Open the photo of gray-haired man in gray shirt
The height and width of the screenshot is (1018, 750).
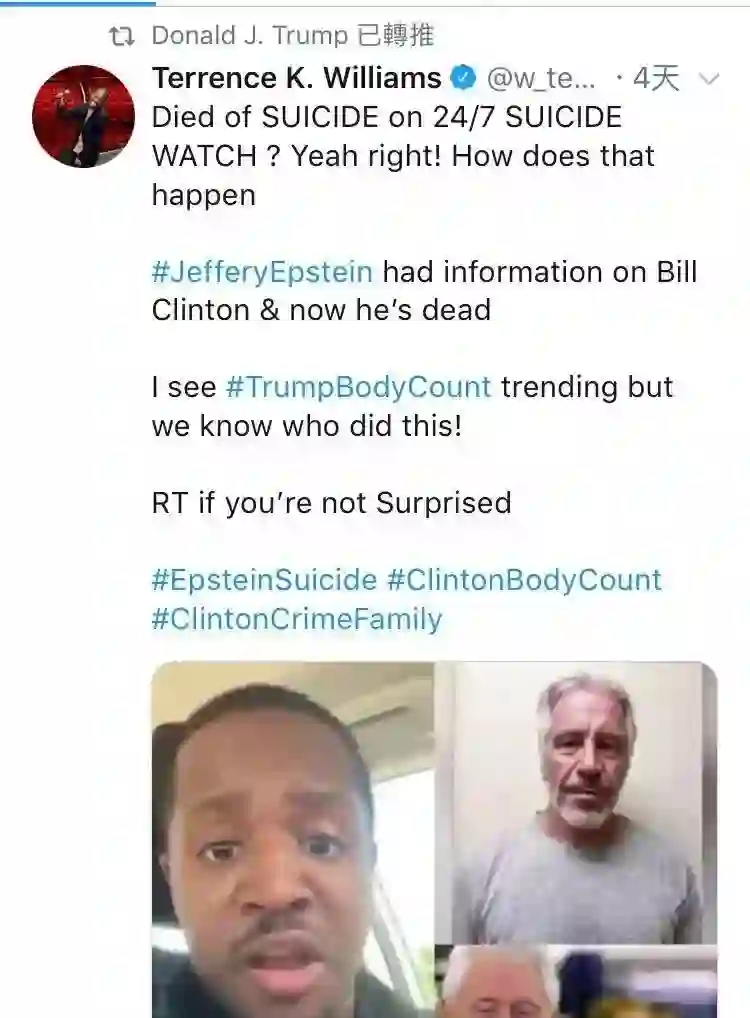click(577, 803)
